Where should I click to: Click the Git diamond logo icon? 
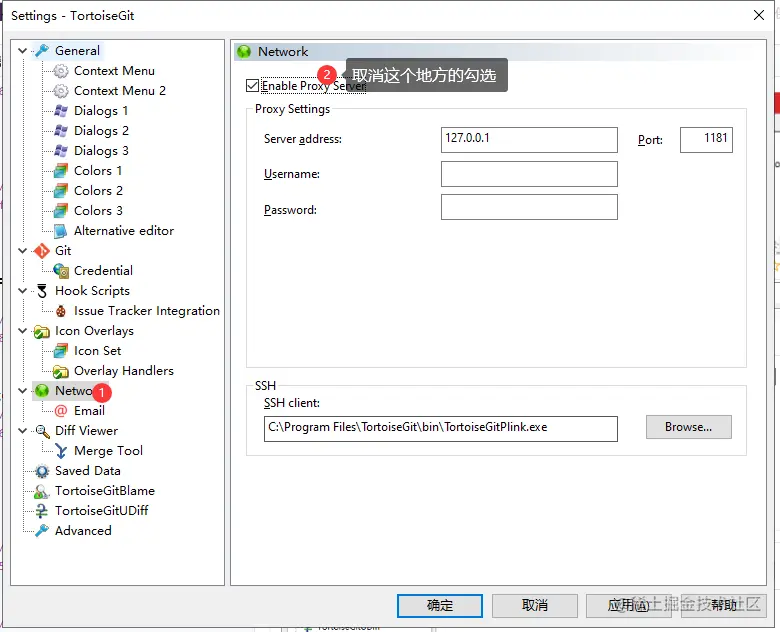(42, 251)
